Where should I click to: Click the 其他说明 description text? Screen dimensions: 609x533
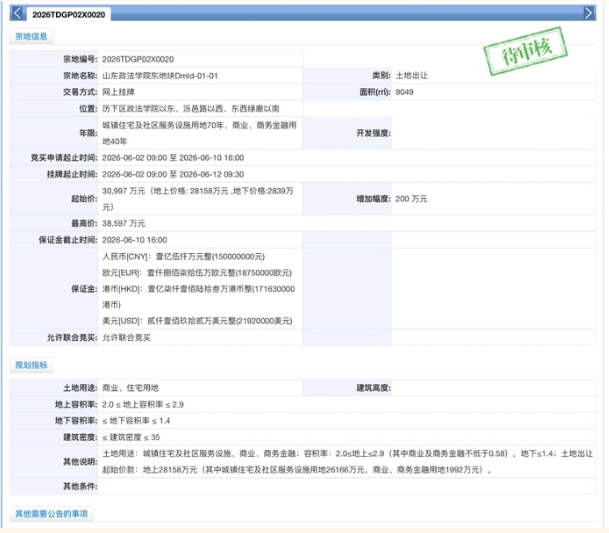point(348,462)
